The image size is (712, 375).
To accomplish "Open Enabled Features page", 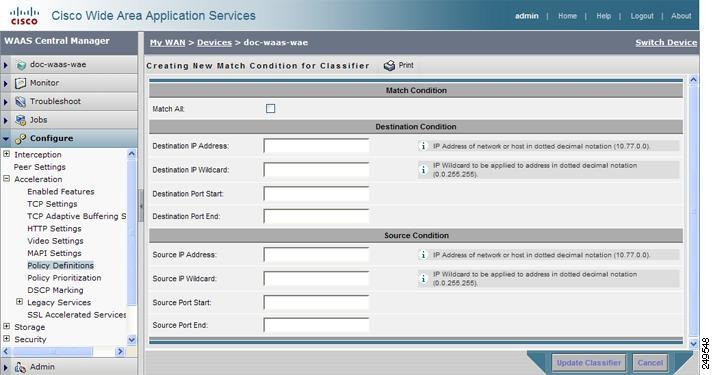I will (x=61, y=192).
